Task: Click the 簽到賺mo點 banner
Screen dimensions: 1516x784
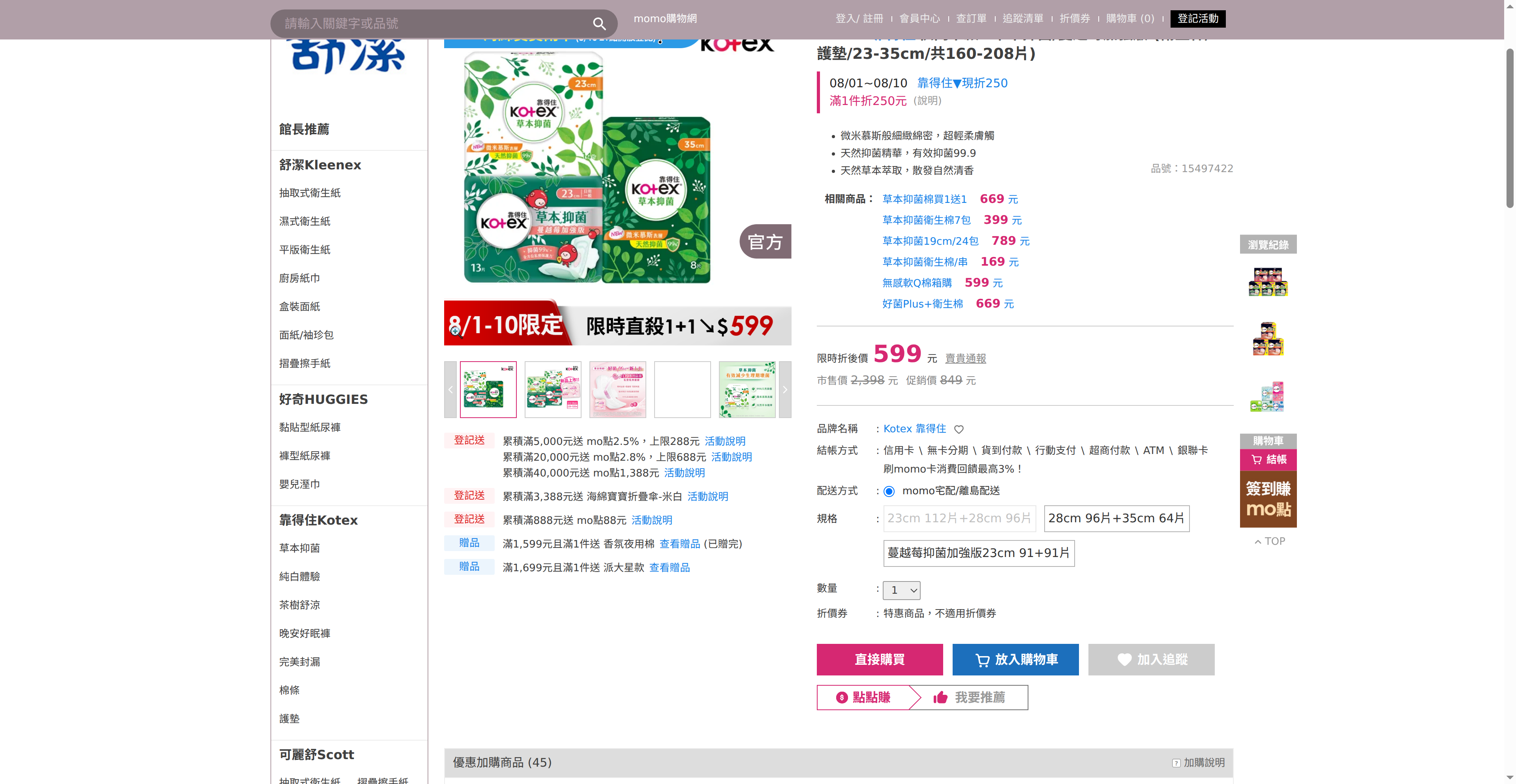Action: [1268, 499]
